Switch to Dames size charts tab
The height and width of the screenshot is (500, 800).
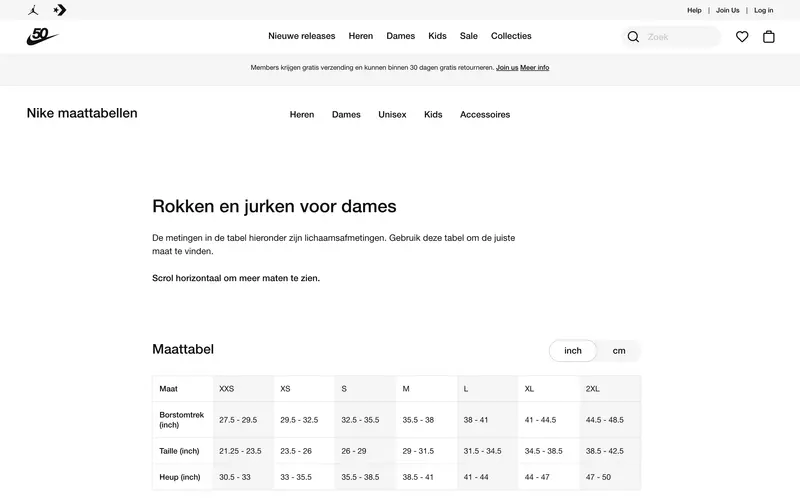[x=346, y=115]
